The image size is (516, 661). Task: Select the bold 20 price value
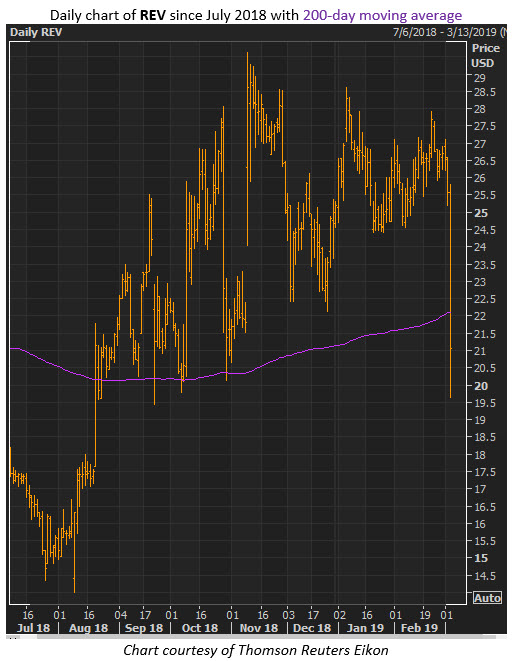coord(481,386)
